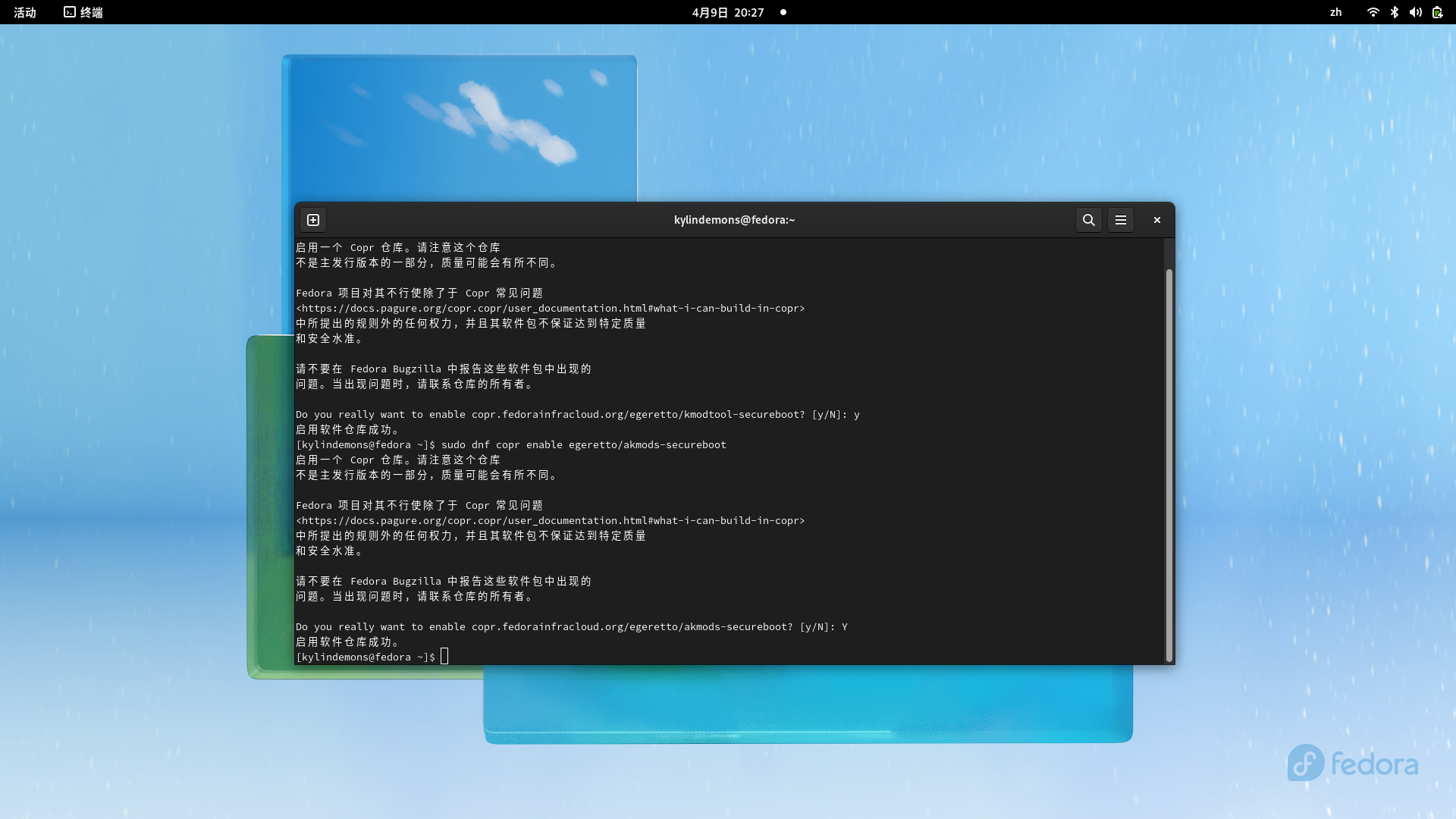
Task: Click the battery status icon
Action: coord(1437,12)
